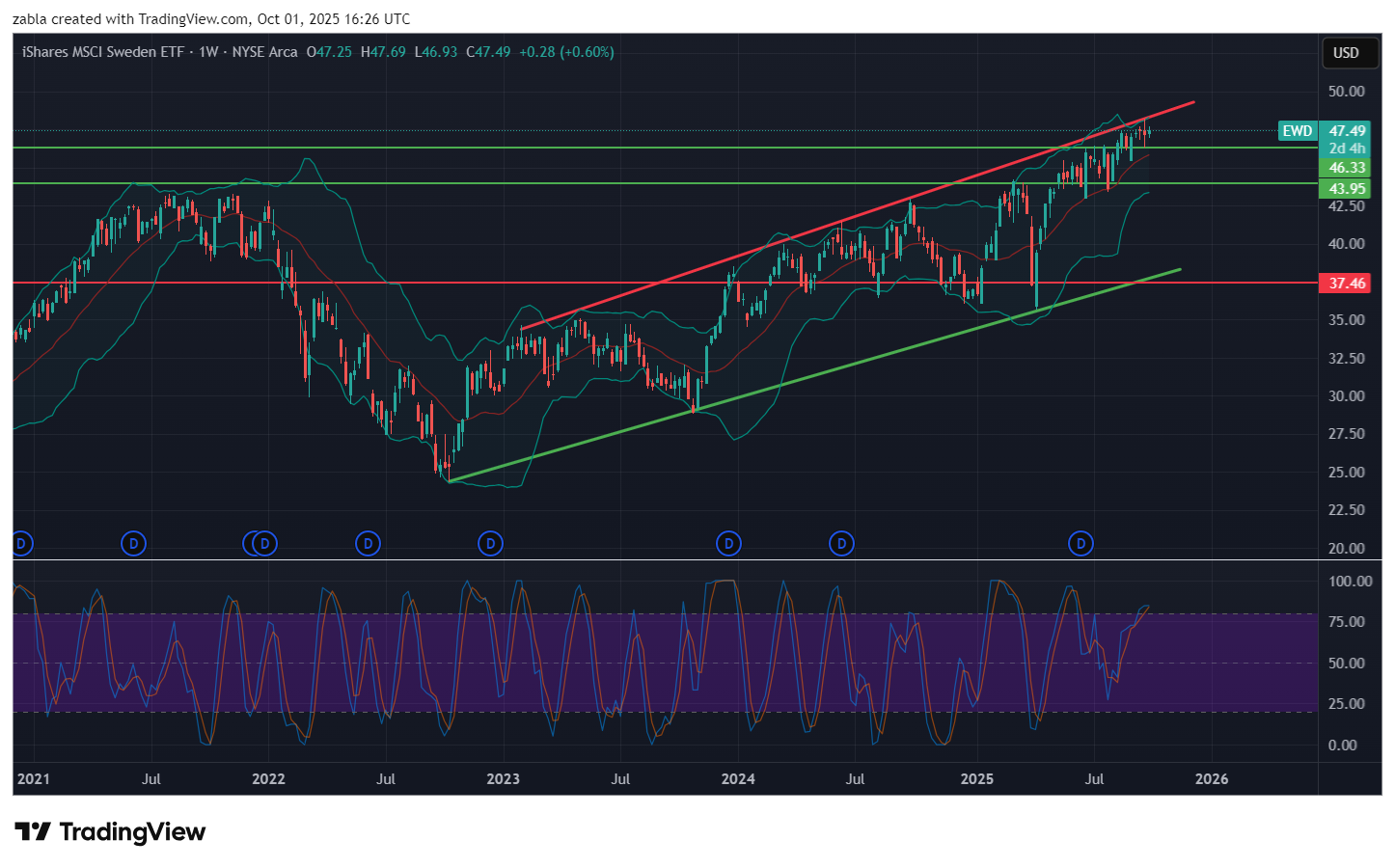The height and width of the screenshot is (868, 1395).
Task: Open the dividend marker just before Jul 2025
Action: [x=1080, y=544]
